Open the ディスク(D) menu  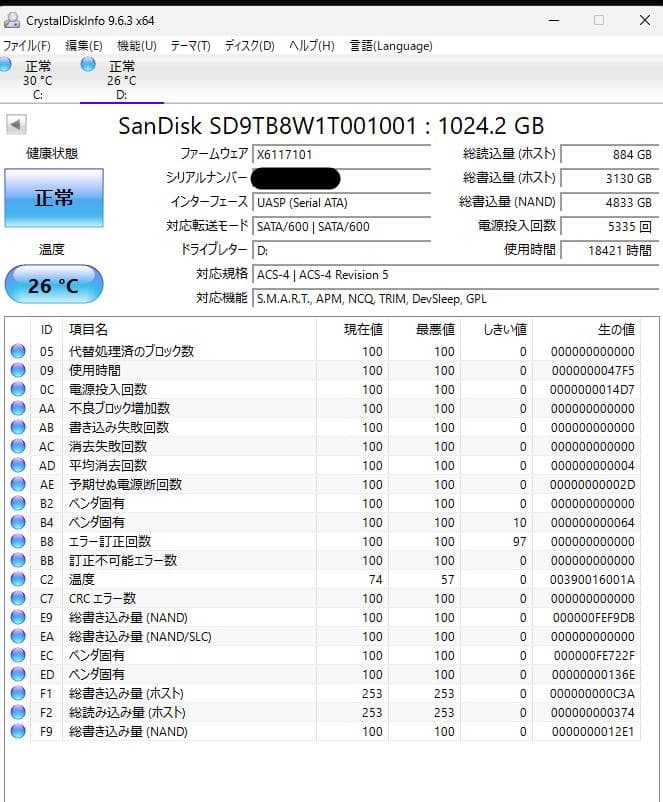[x=250, y=46]
